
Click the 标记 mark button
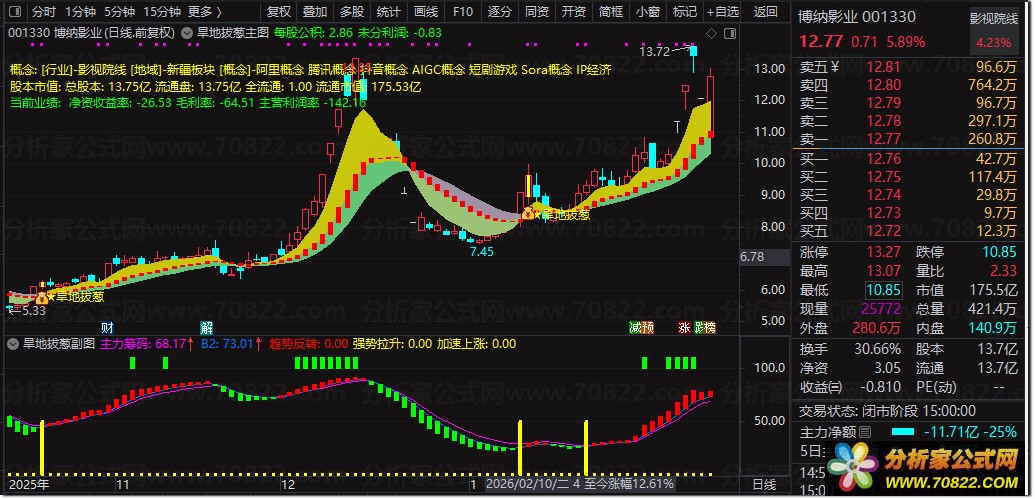pos(684,11)
